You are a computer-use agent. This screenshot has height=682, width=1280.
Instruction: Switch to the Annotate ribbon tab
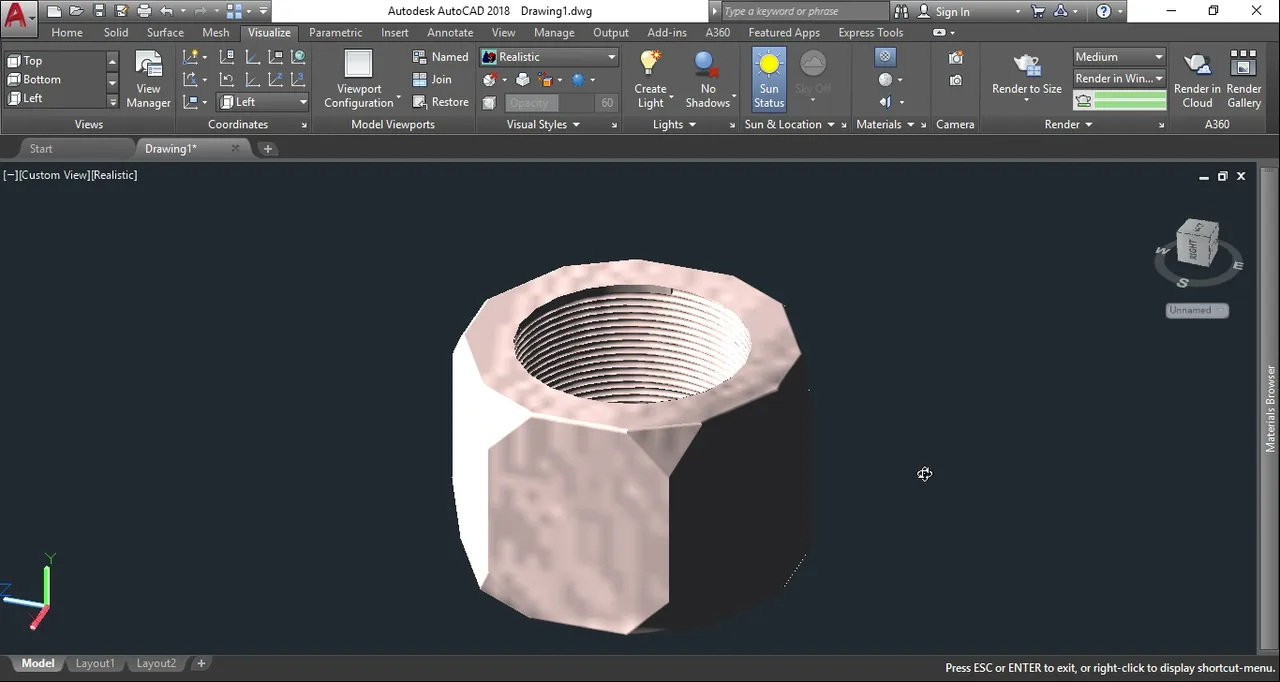coord(450,32)
